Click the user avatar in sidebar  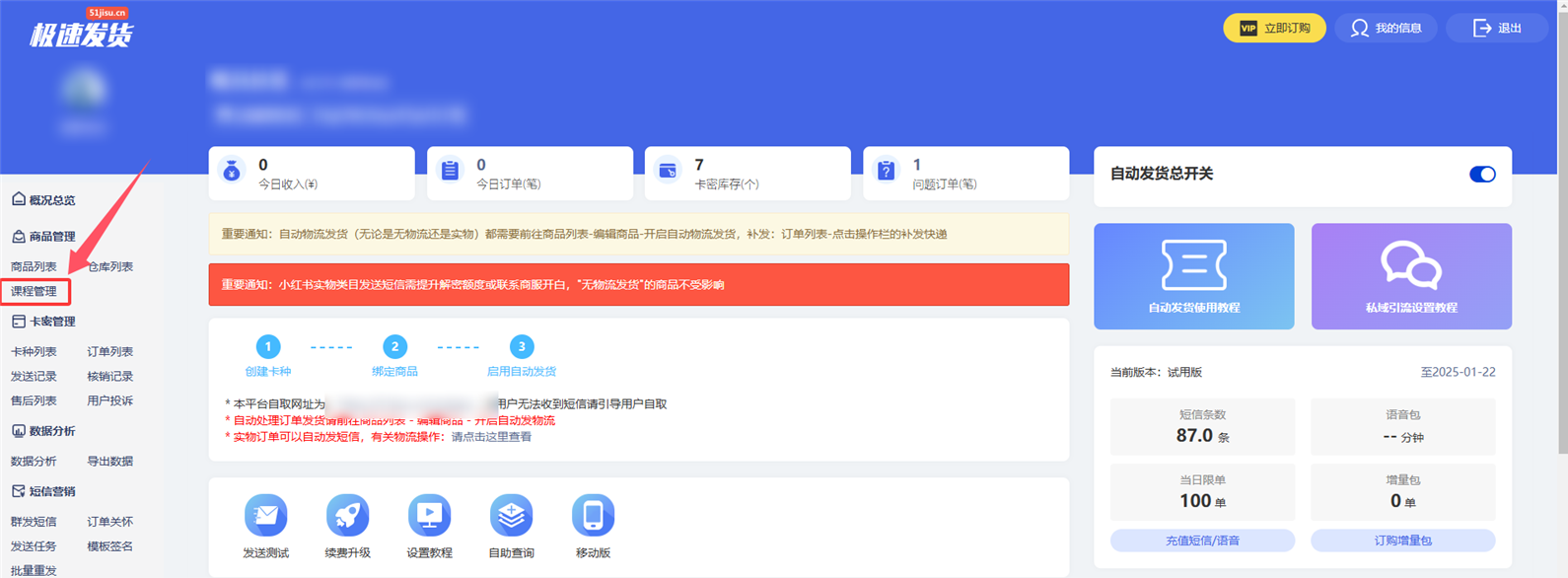[x=82, y=91]
